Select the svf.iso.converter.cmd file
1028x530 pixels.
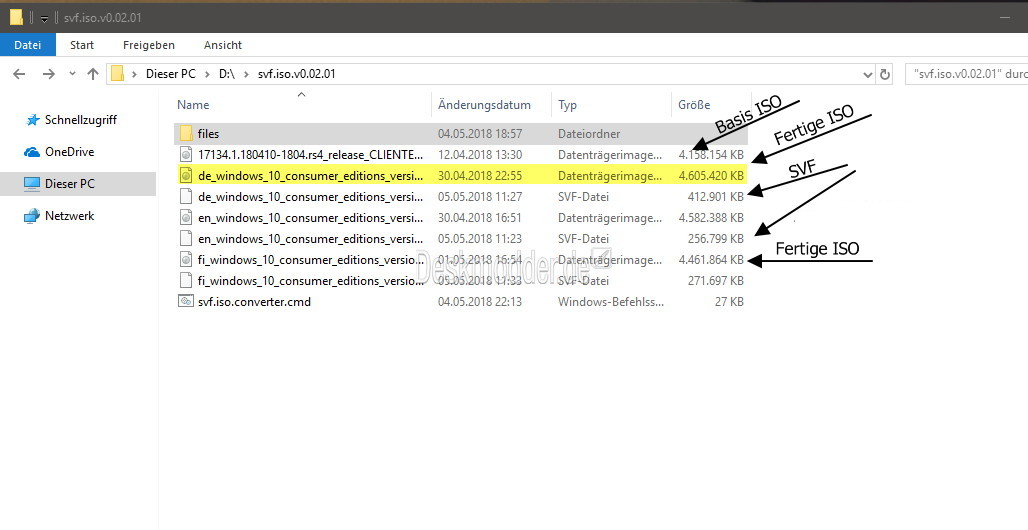461,302
